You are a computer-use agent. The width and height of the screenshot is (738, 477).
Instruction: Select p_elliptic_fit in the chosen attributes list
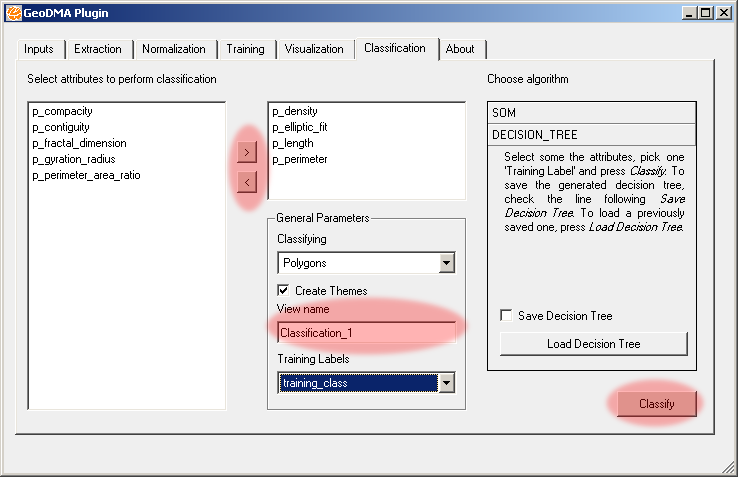(300, 128)
